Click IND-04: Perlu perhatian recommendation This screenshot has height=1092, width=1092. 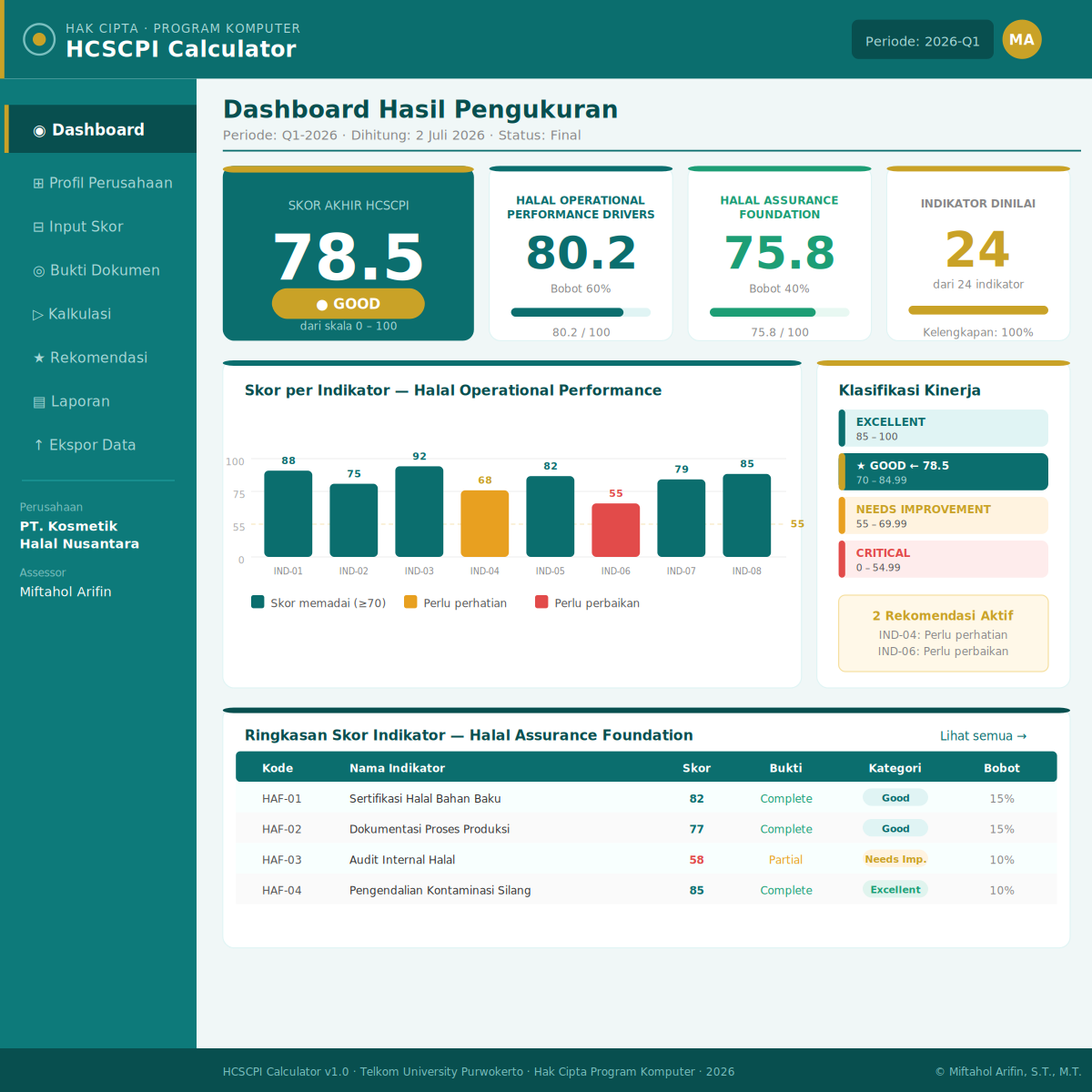point(943,635)
